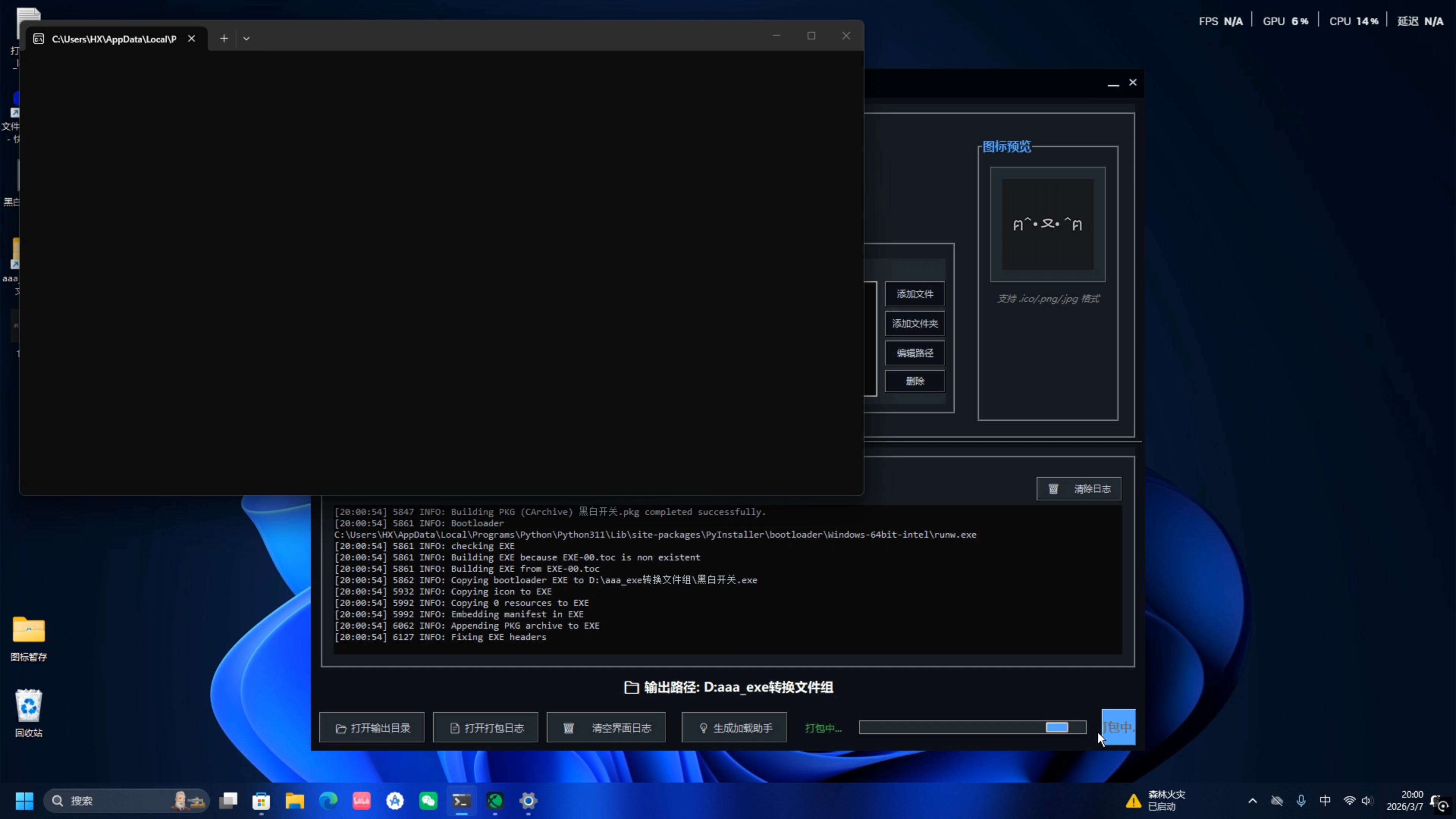
Task: Open WeChat from the taskbar
Action: click(x=428, y=800)
